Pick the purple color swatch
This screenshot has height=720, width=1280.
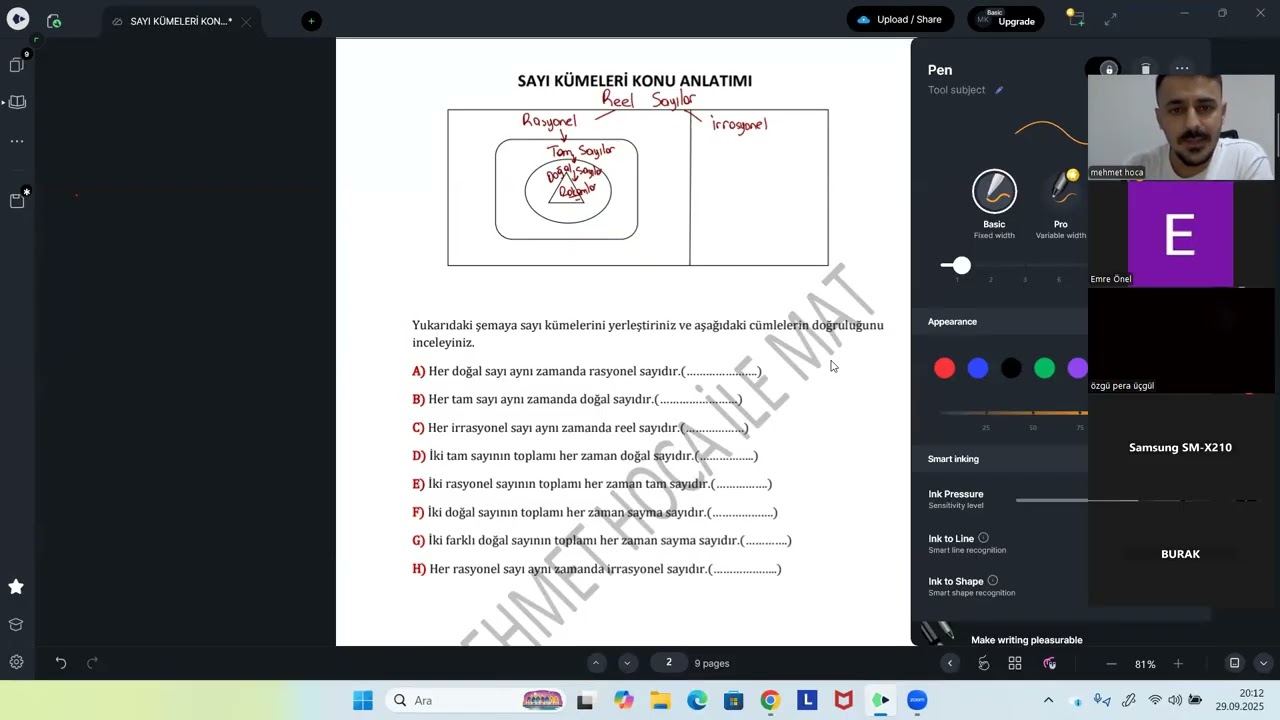(x=1077, y=368)
